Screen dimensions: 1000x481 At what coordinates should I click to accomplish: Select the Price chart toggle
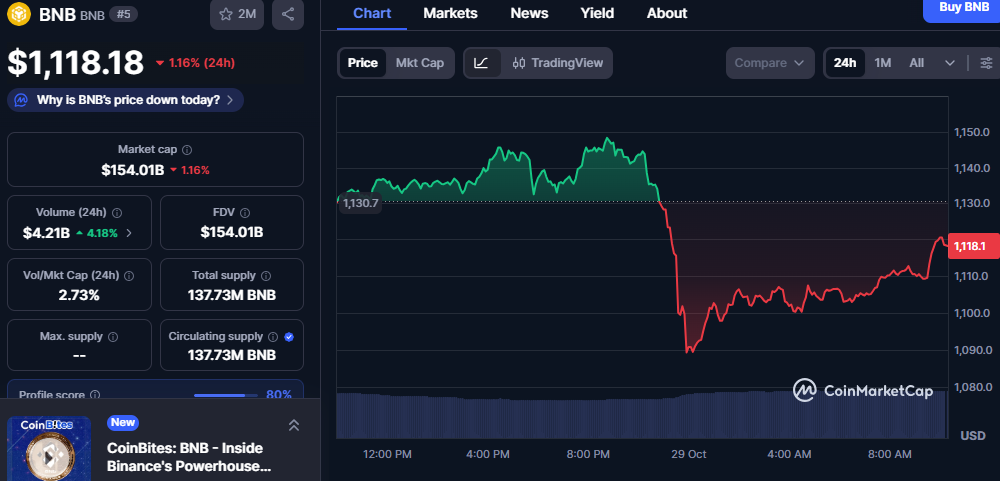[x=362, y=63]
